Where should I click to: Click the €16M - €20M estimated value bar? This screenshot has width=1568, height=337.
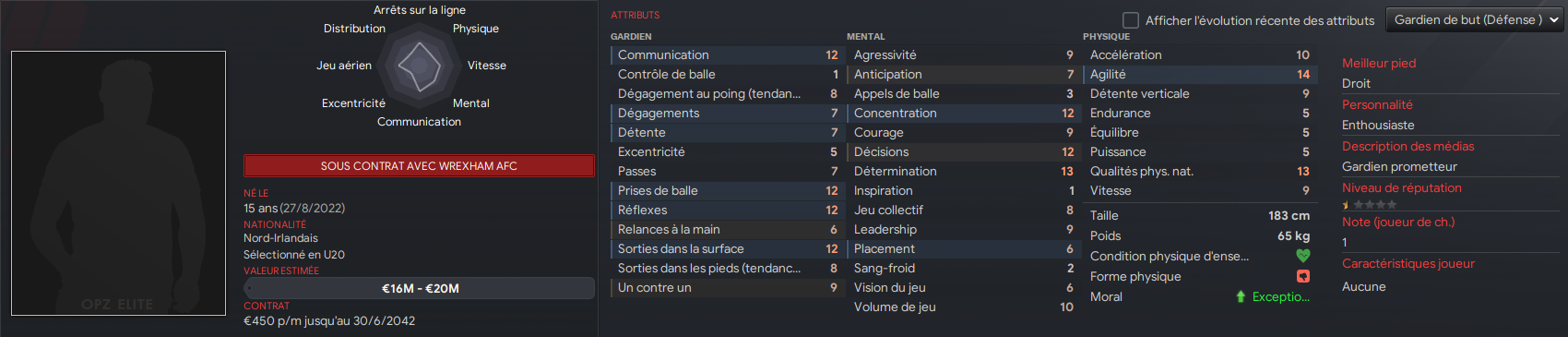(419, 288)
